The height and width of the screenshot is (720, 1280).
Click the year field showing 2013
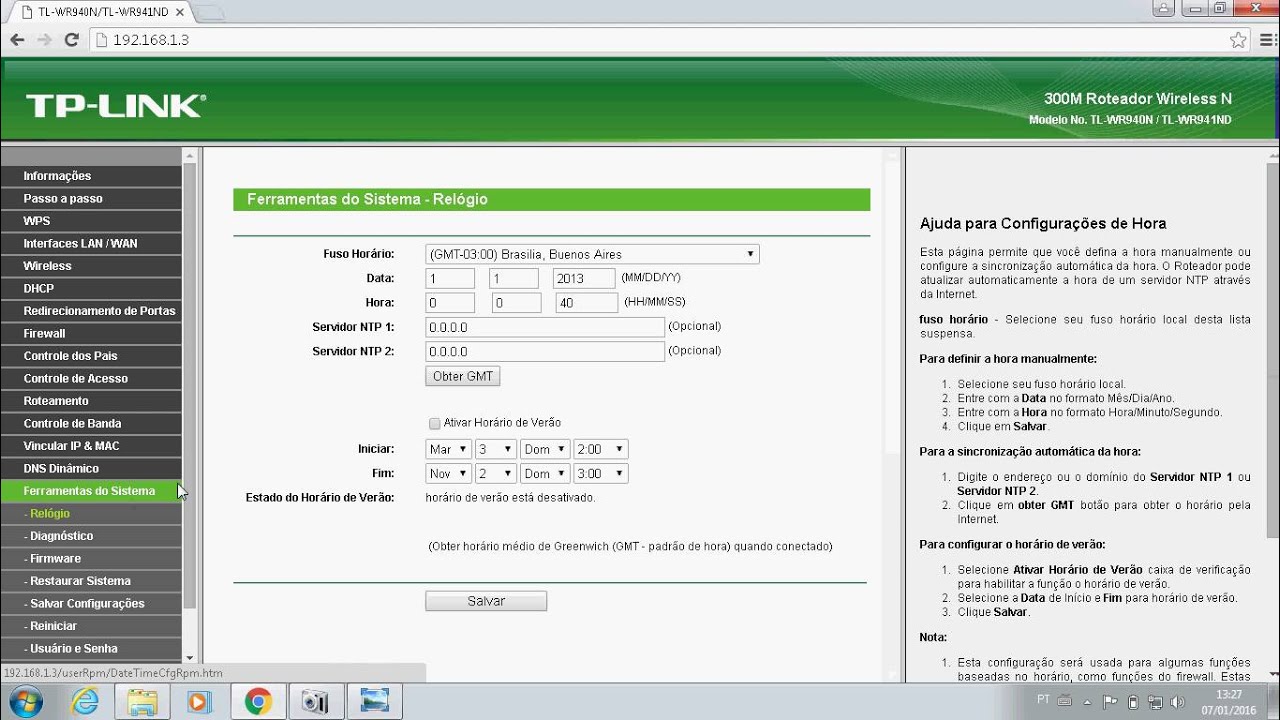point(584,278)
